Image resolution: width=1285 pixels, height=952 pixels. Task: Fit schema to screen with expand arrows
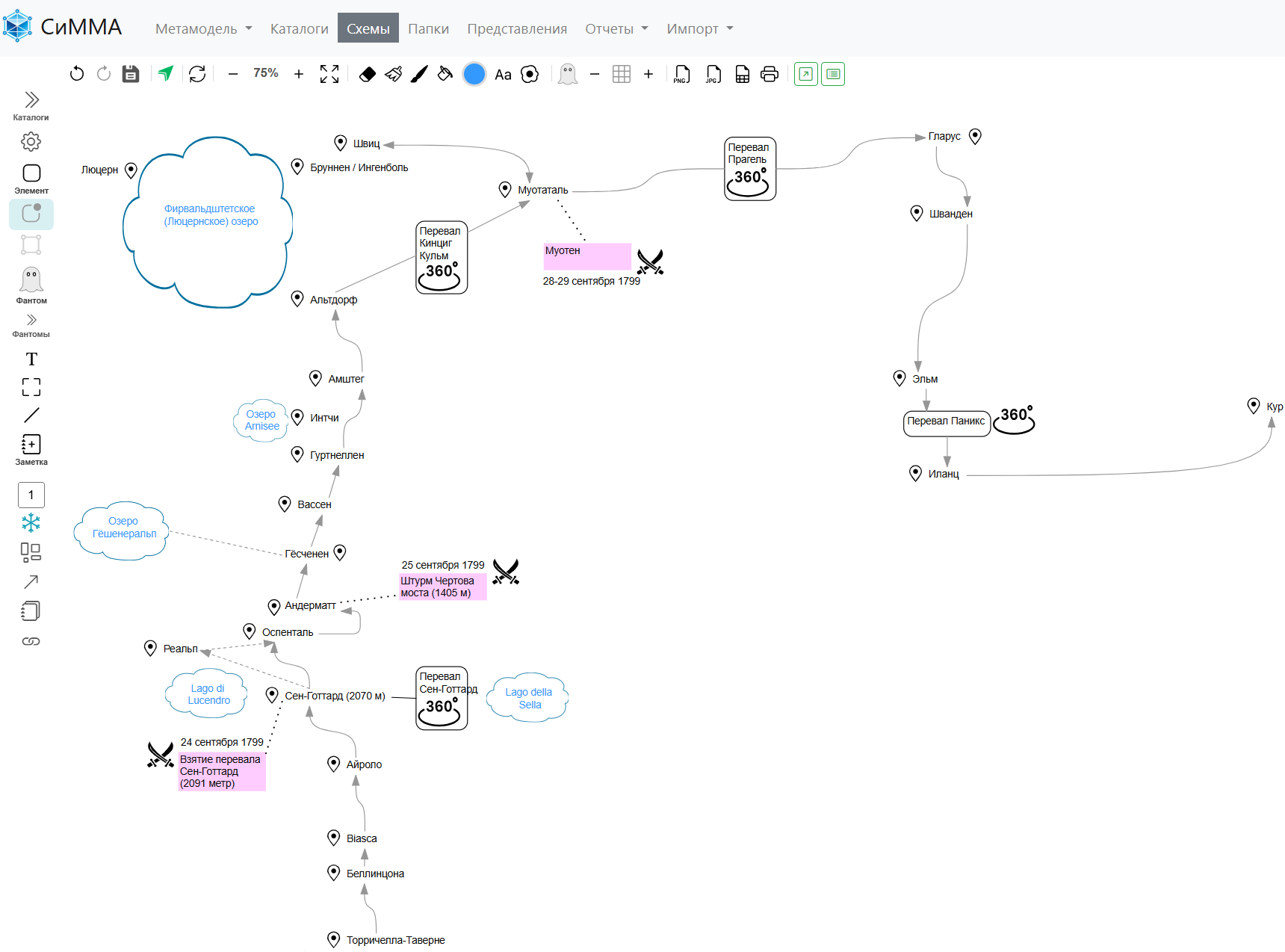point(329,74)
